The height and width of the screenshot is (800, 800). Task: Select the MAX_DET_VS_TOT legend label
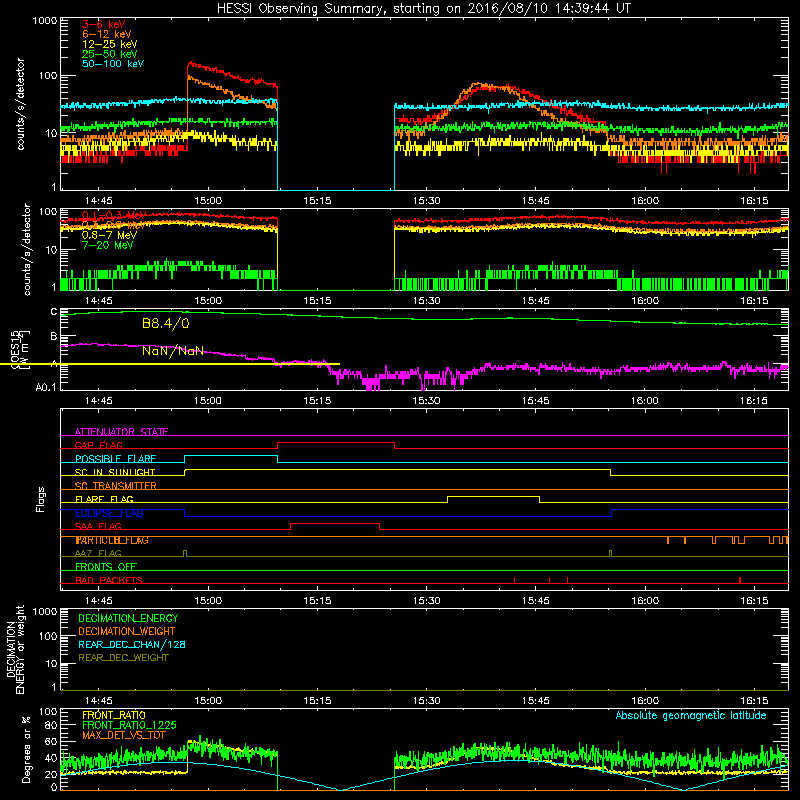click(124, 735)
